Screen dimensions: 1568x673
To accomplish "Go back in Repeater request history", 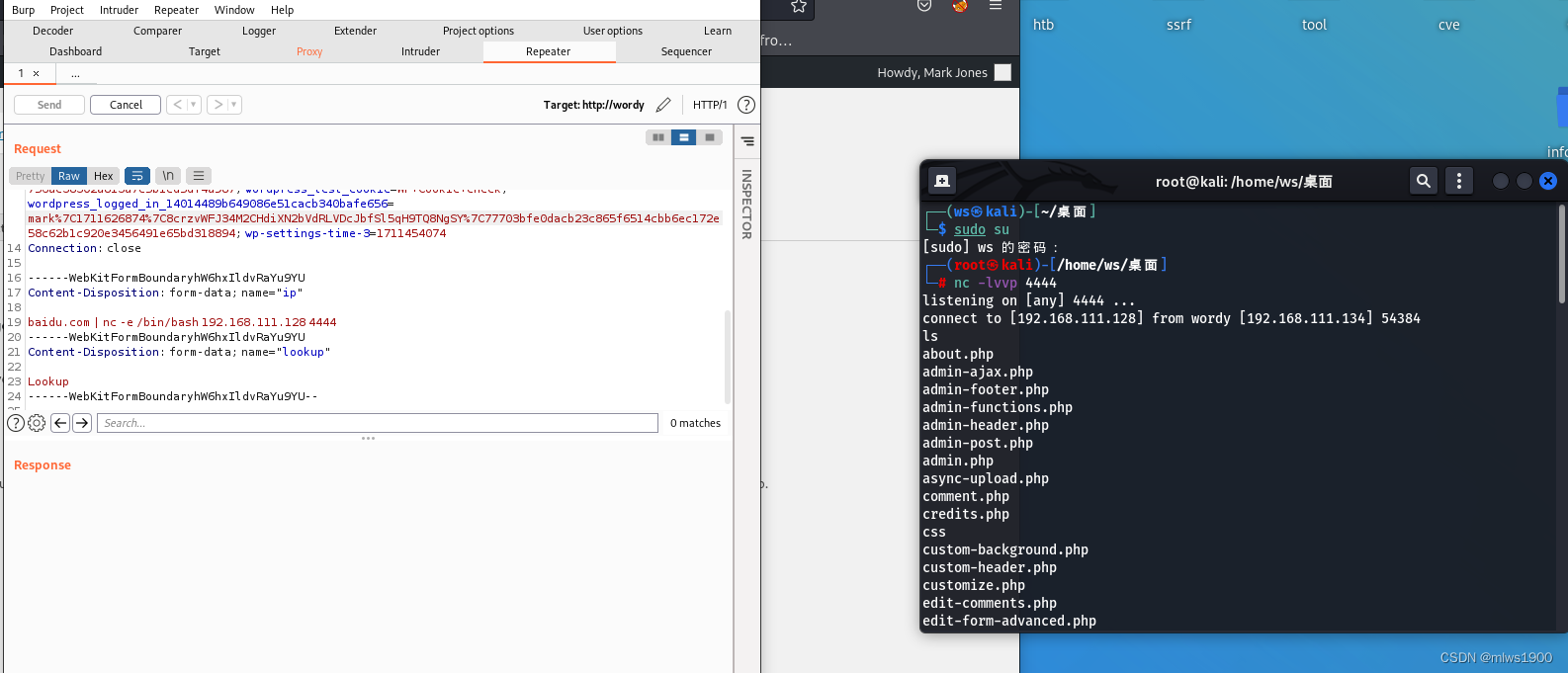I will click(x=178, y=105).
